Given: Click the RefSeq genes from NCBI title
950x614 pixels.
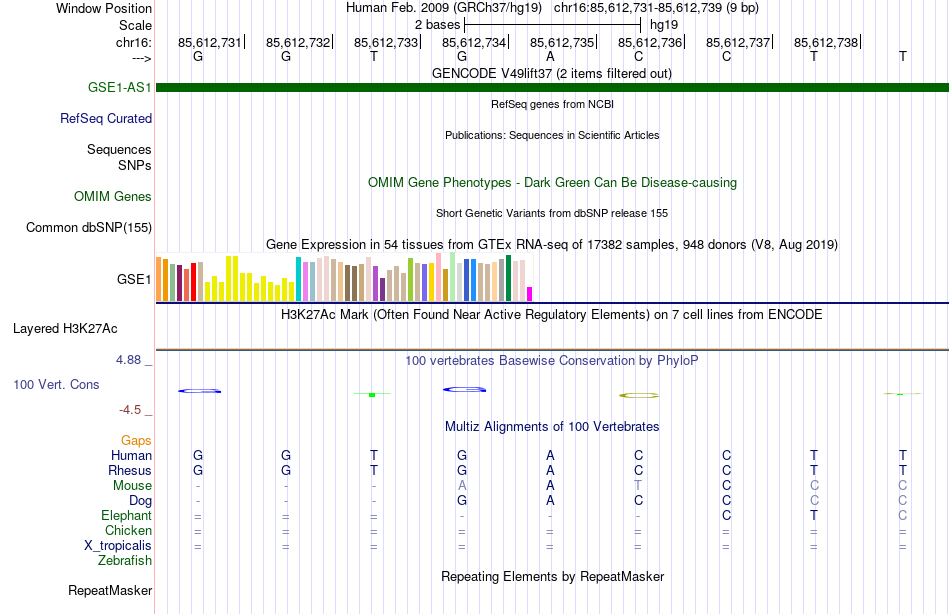Looking at the screenshot, I should coord(552,104).
